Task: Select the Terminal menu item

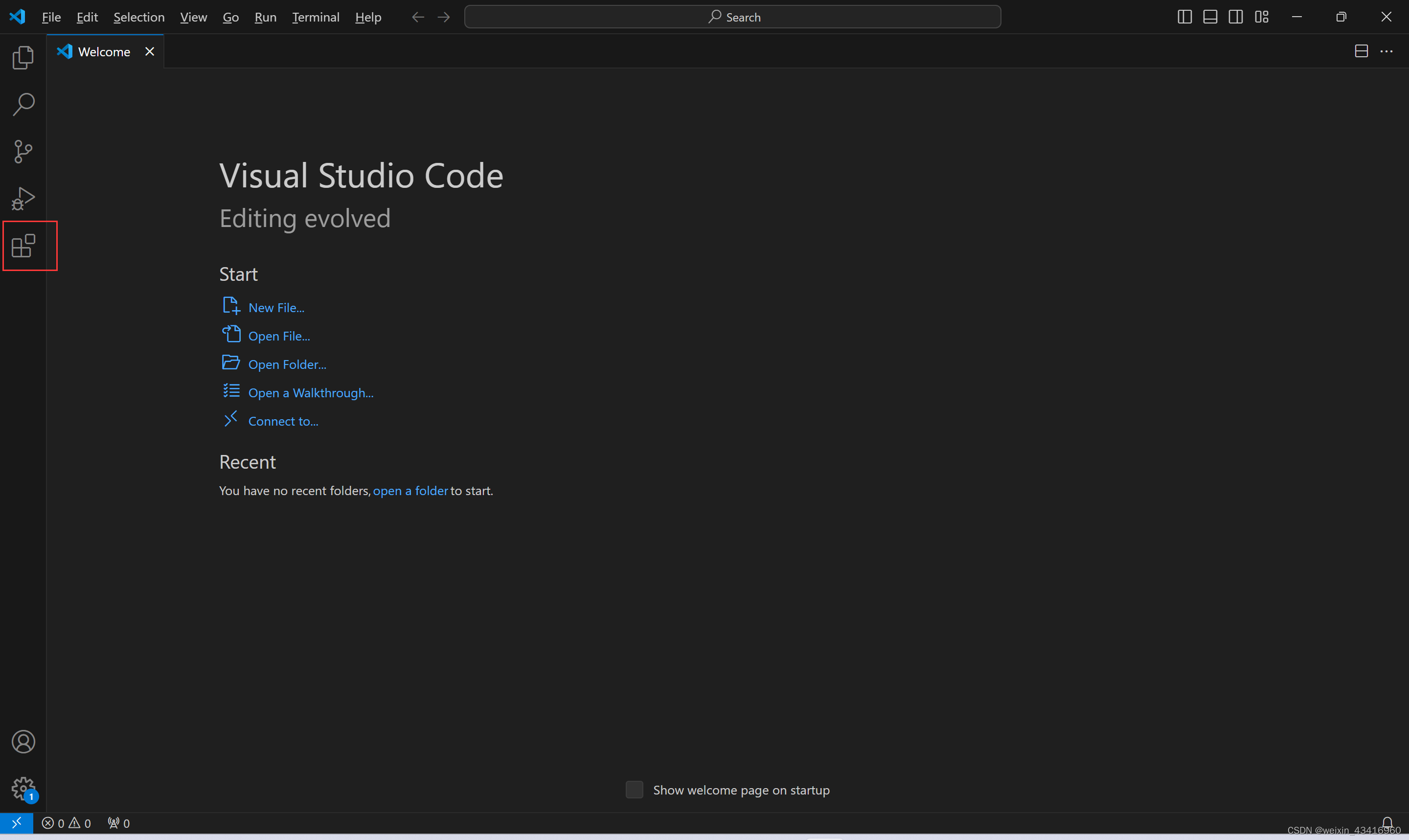Action: [x=314, y=17]
